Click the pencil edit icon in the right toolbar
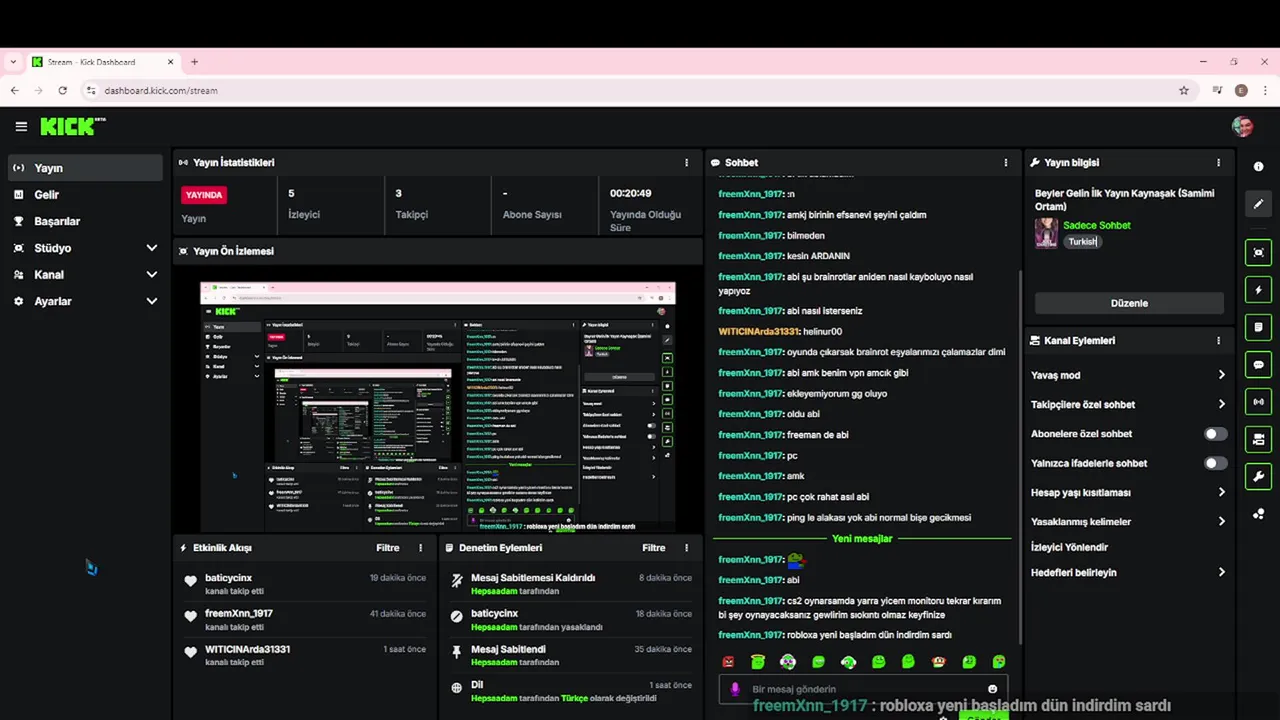 point(1258,204)
